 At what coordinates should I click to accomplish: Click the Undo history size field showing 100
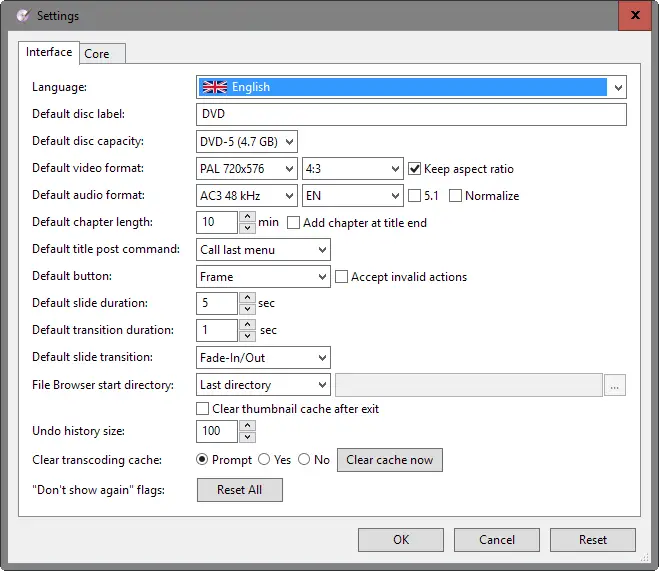click(217, 431)
